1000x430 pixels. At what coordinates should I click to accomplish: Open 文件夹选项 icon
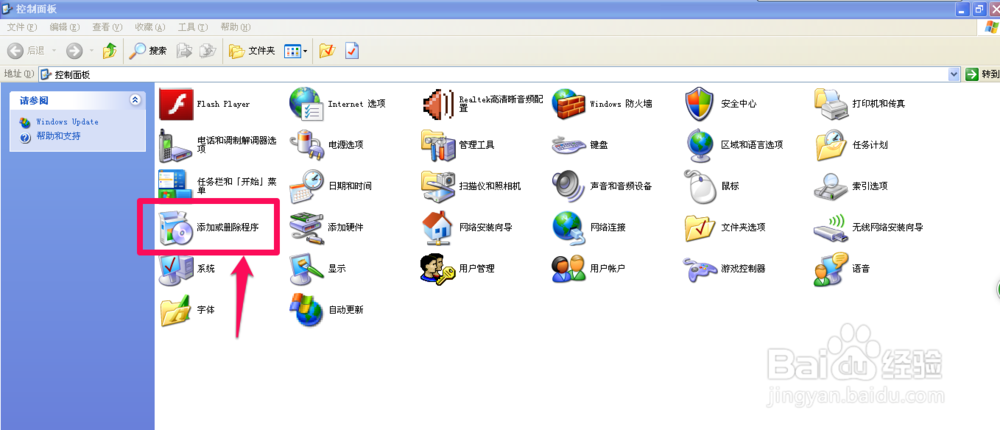point(700,227)
